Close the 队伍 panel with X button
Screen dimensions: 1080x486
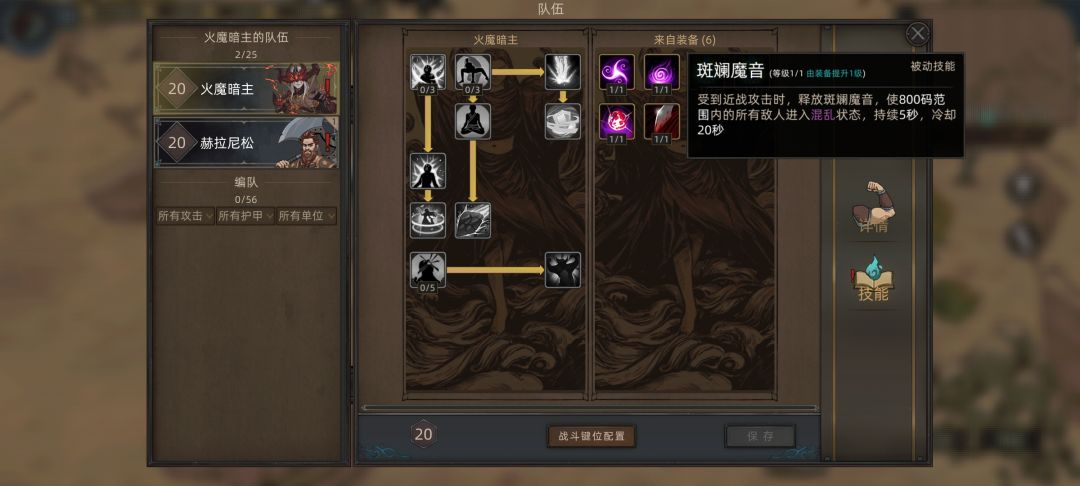click(917, 34)
